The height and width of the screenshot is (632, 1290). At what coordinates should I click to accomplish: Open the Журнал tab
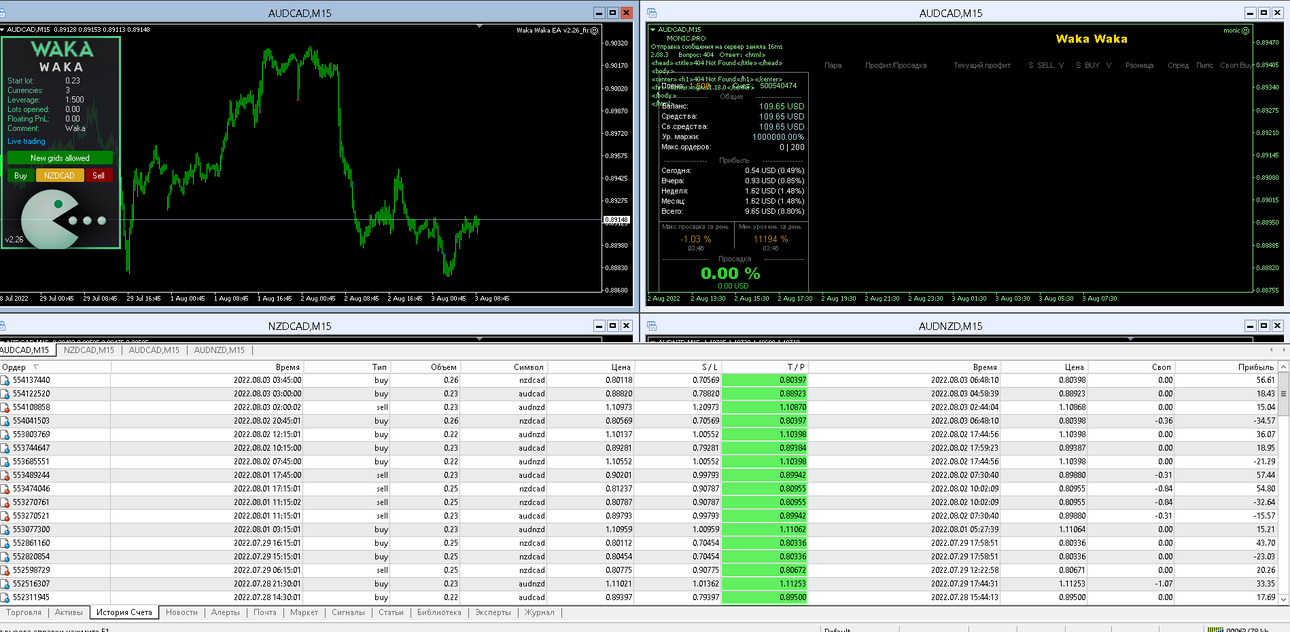tap(540, 612)
